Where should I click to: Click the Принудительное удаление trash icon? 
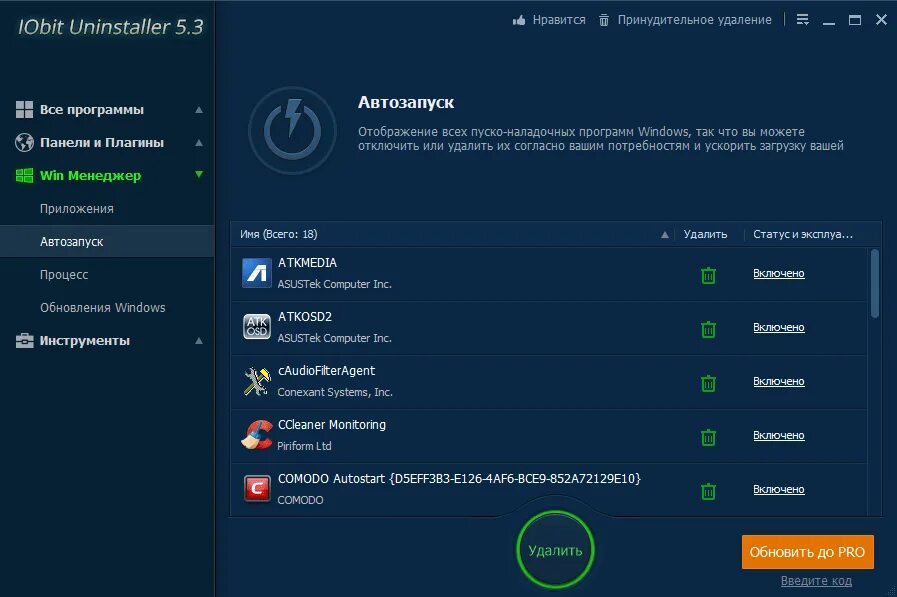(x=604, y=21)
